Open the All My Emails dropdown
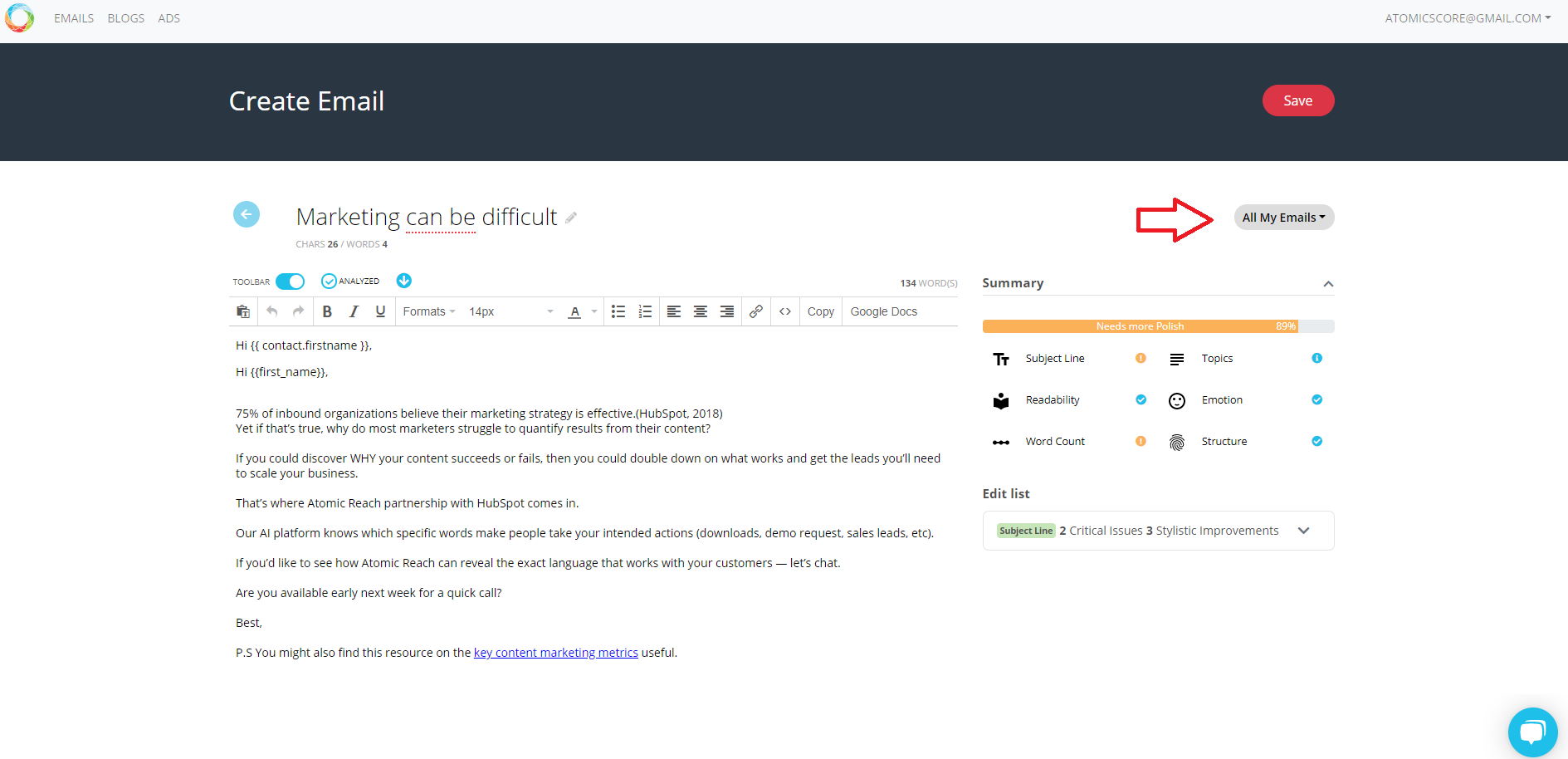The image size is (1568, 759). [x=1284, y=217]
